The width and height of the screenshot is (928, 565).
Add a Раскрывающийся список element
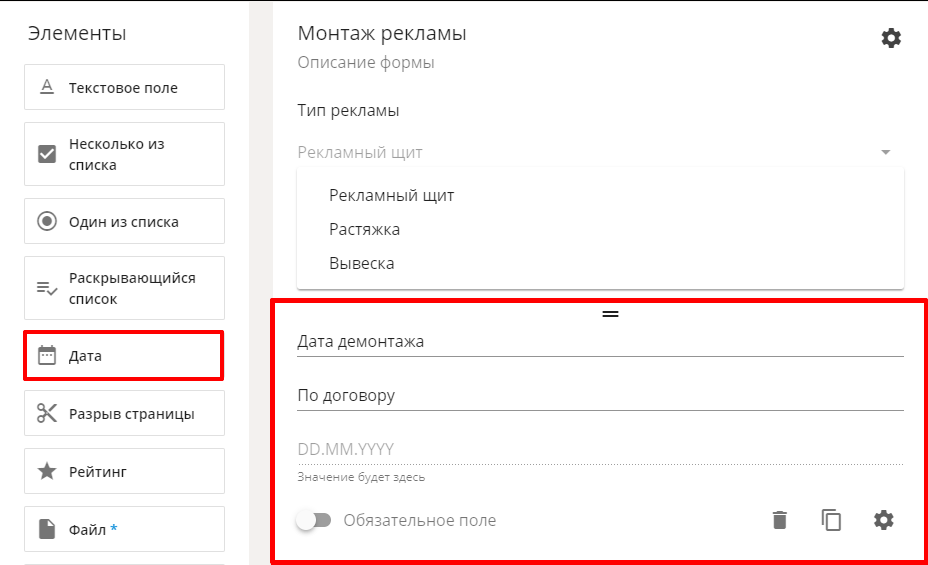[x=124, y=288]
